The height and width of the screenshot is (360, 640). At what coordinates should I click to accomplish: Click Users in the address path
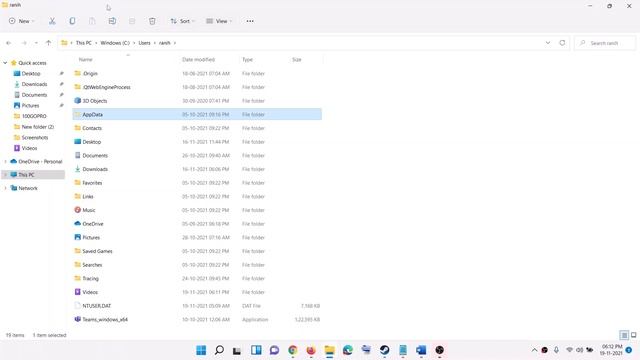(144, 43)
